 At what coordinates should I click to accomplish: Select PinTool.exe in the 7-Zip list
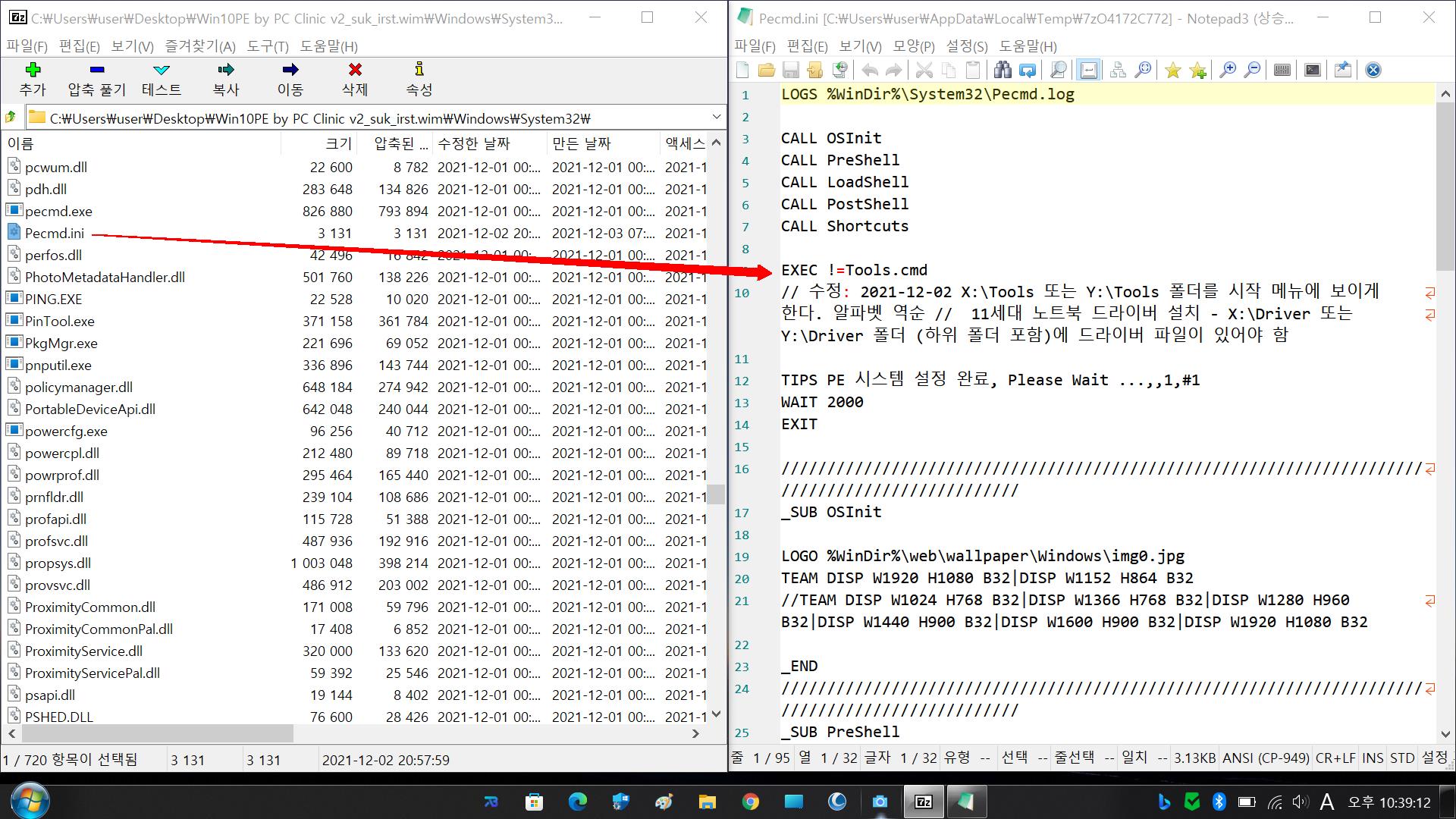tap(60, 321)
